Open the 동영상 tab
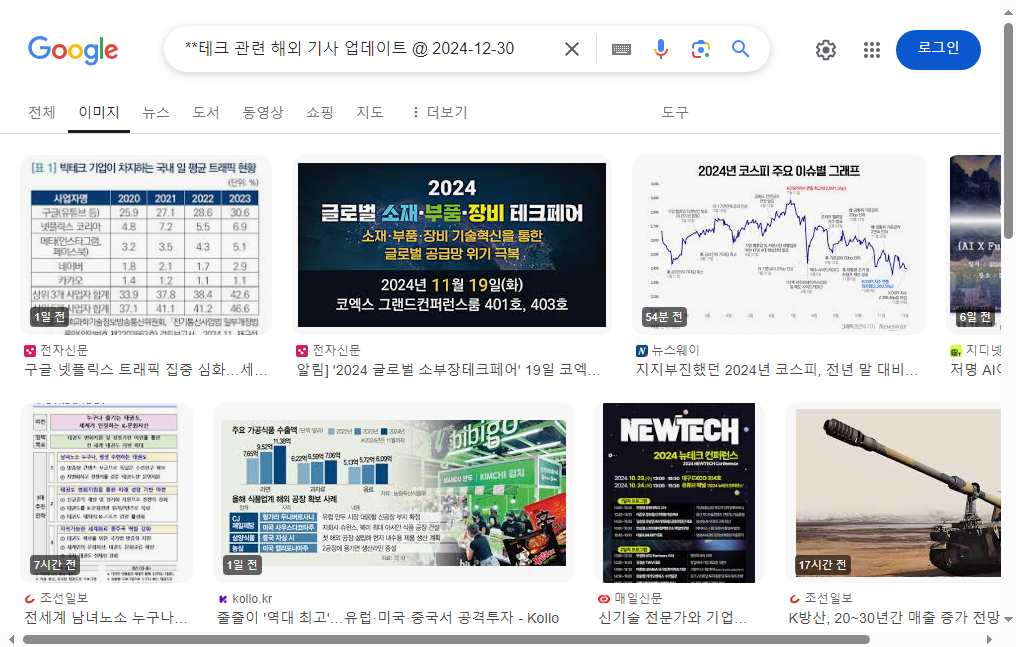Viewport: 1016px width, 647px height. tap(262, 113)
